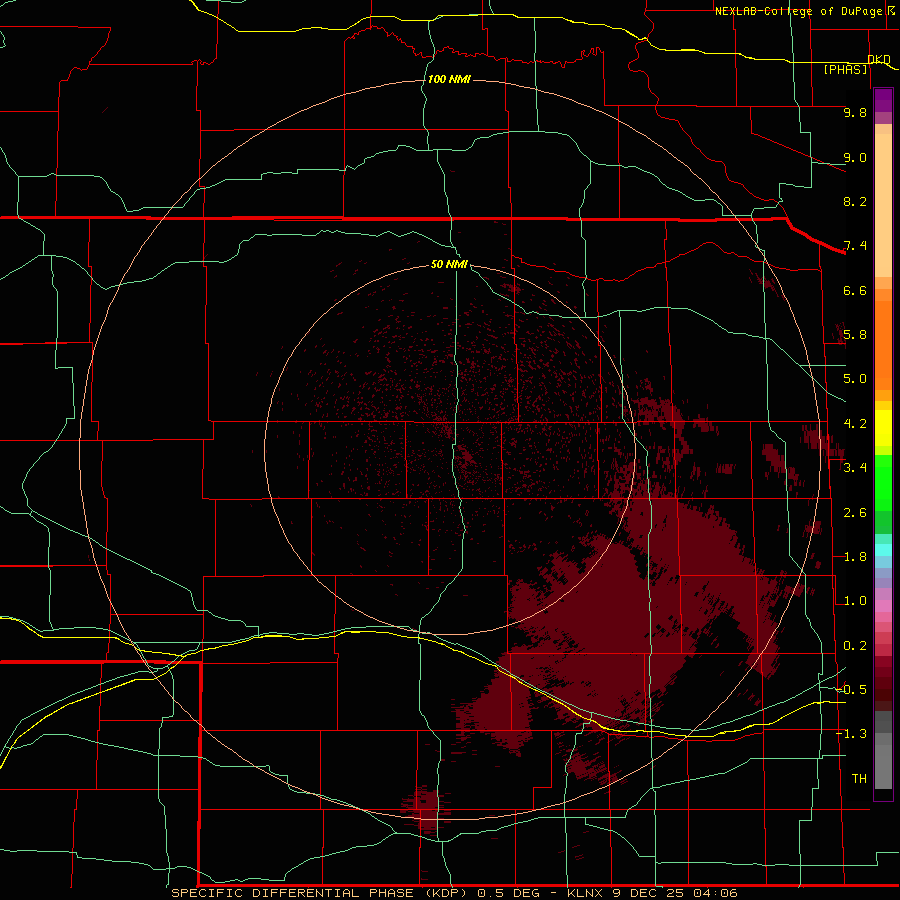Click the 1.8 value on color scale

(x=855, y=557)
